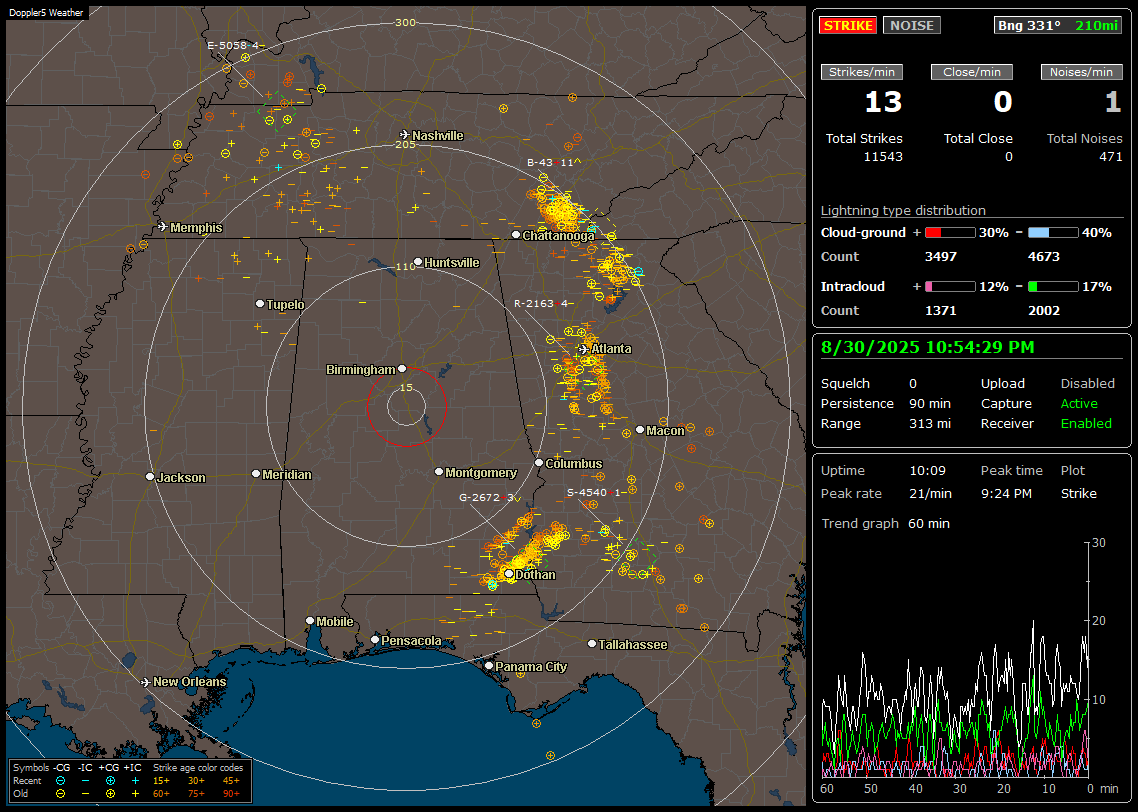1138x812 pixels.
Task: Click storm label G-2672-3
Action: (x=490, y=497)
